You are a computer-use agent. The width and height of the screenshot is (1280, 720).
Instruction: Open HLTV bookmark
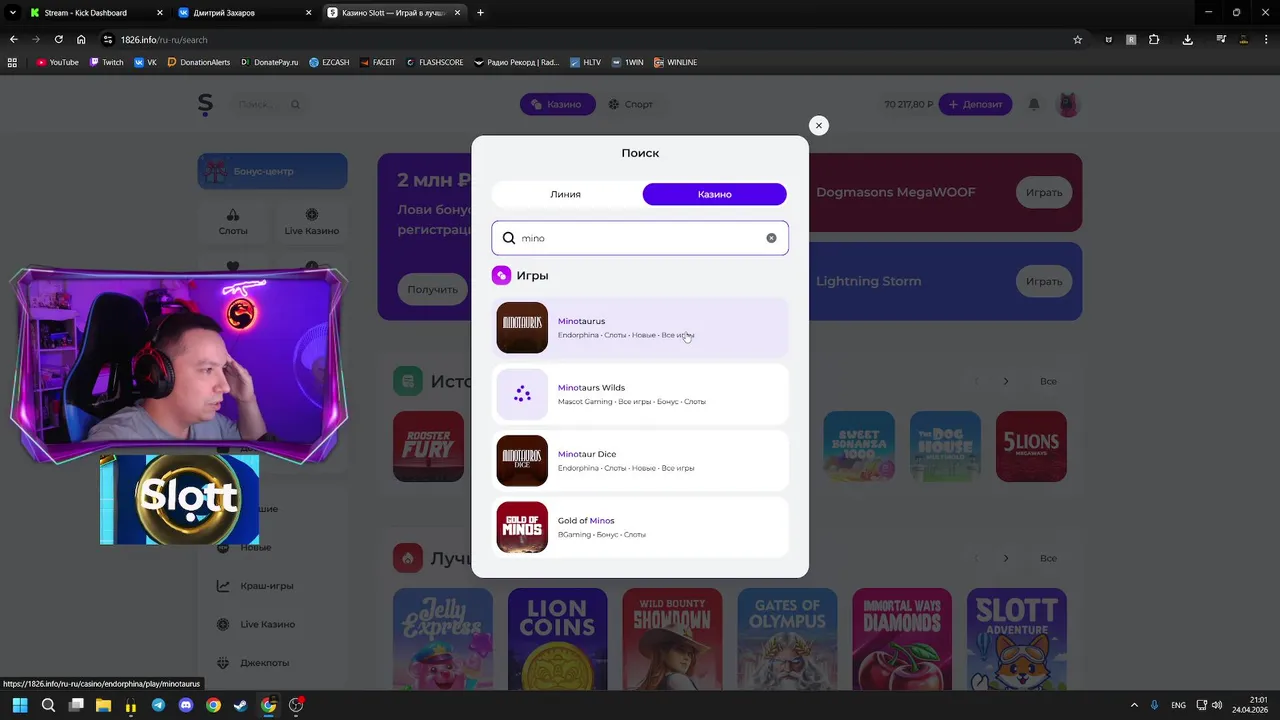[585, 62]
